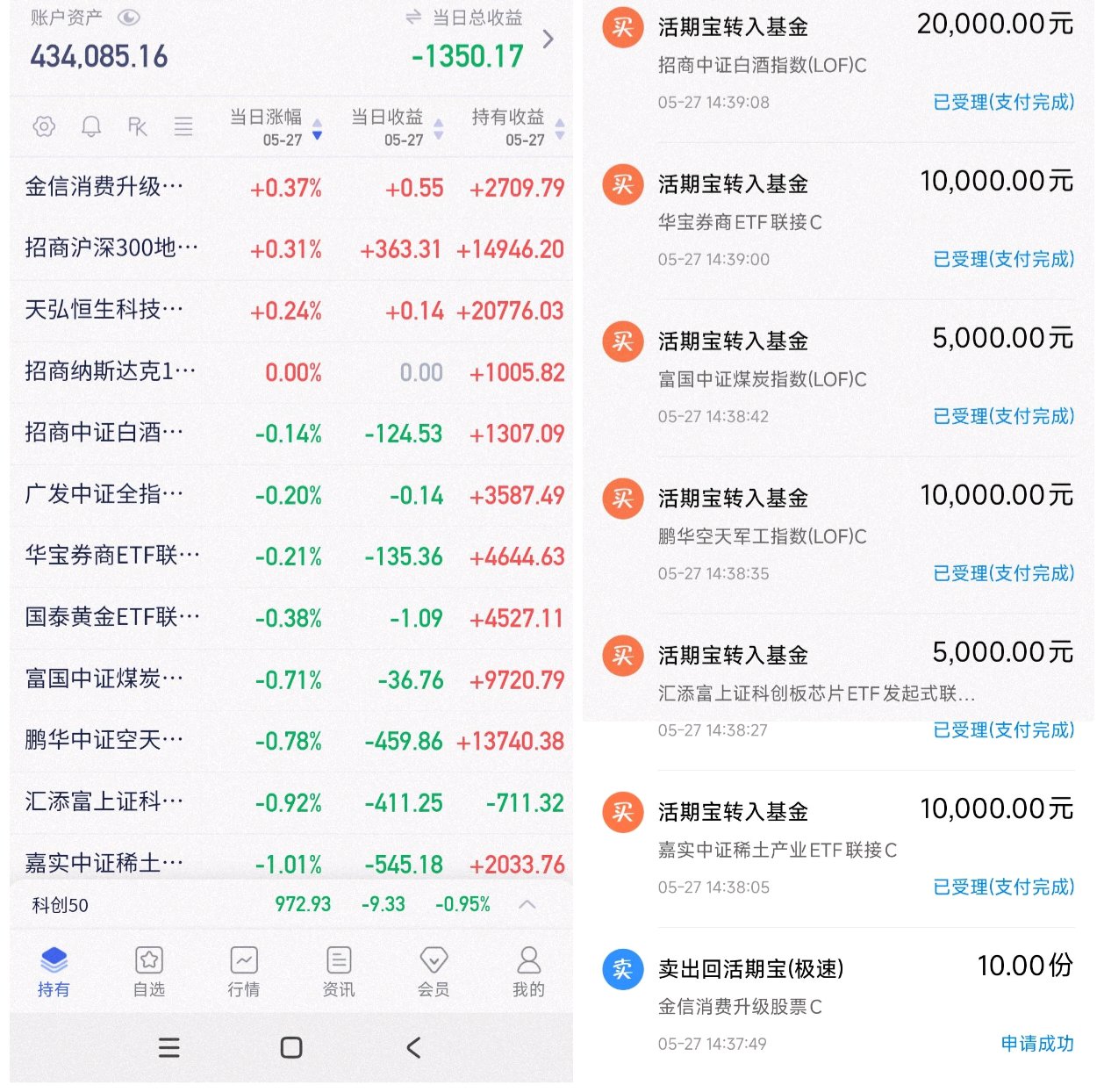Open status link of 14:38:42 order
Screen dimensions: 1104x1092
click(1004, 416)
